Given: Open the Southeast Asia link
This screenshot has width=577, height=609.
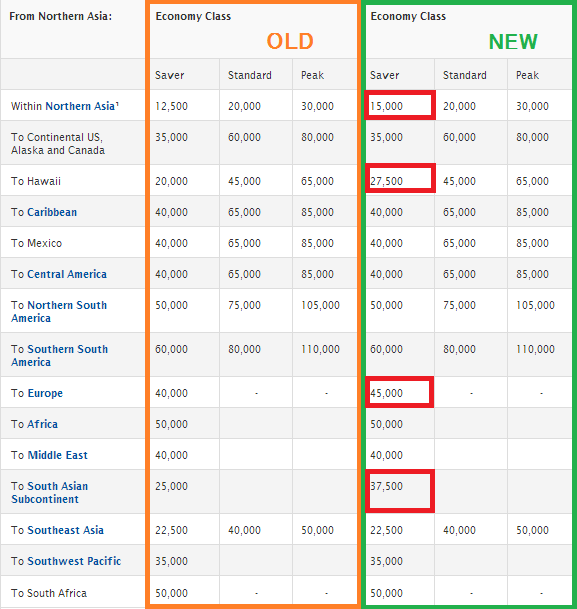Looking at the screenshot, I should click(x=65, y=530).
